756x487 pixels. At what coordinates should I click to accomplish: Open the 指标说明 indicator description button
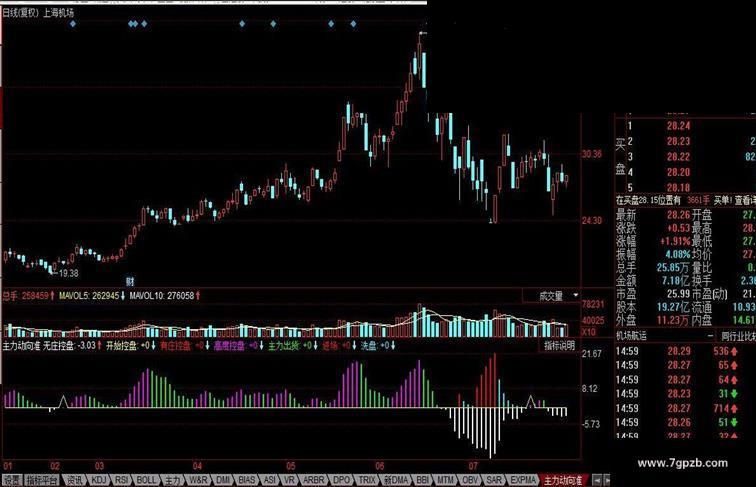[x=559, y=345]
